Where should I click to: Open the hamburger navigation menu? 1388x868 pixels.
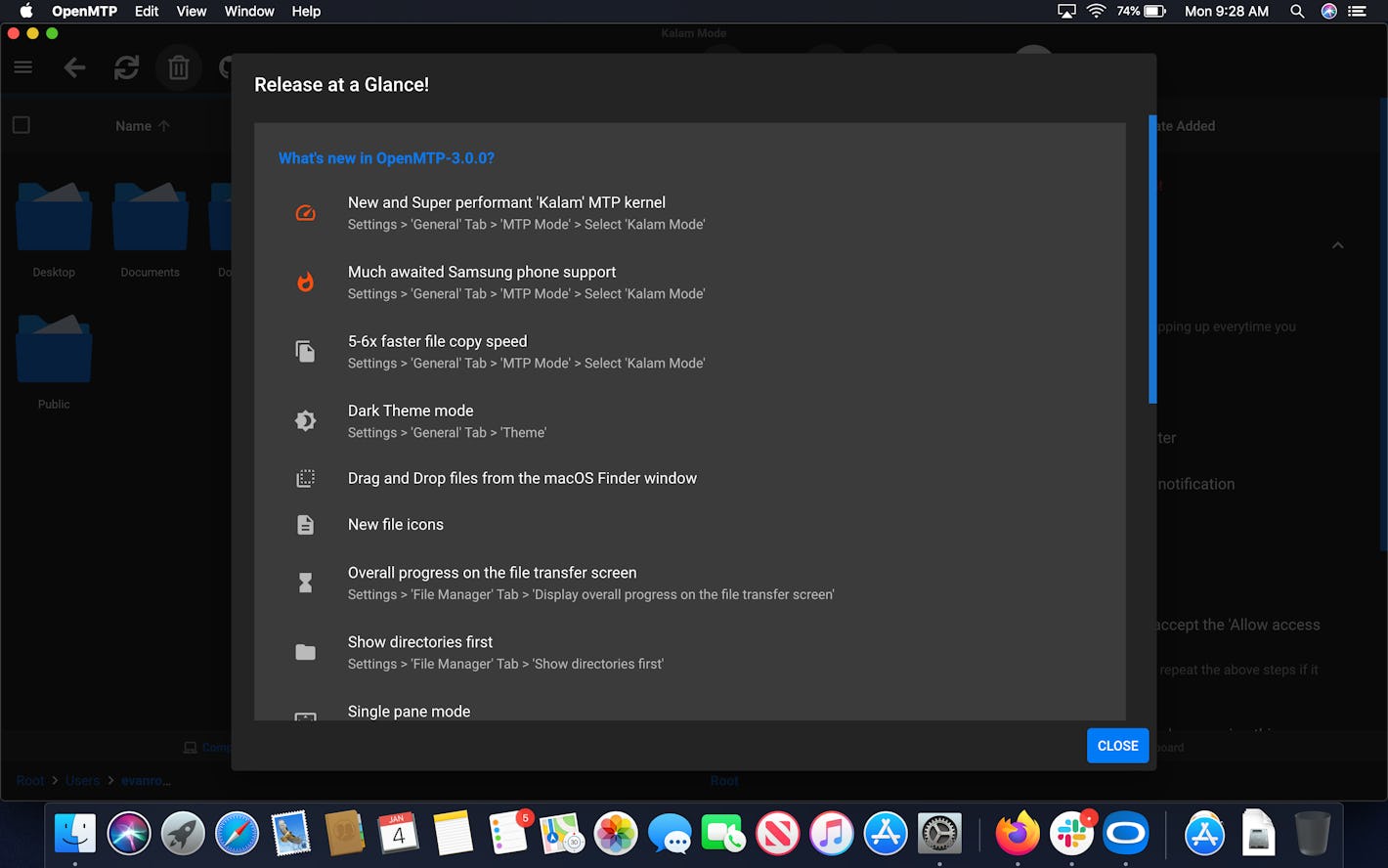[x=23, y=66]
